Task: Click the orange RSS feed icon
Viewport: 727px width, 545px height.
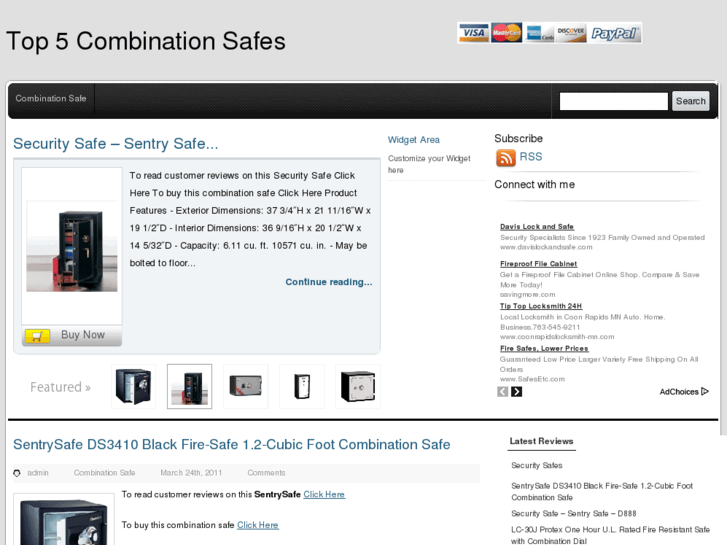Action: (x=505, y=158)
